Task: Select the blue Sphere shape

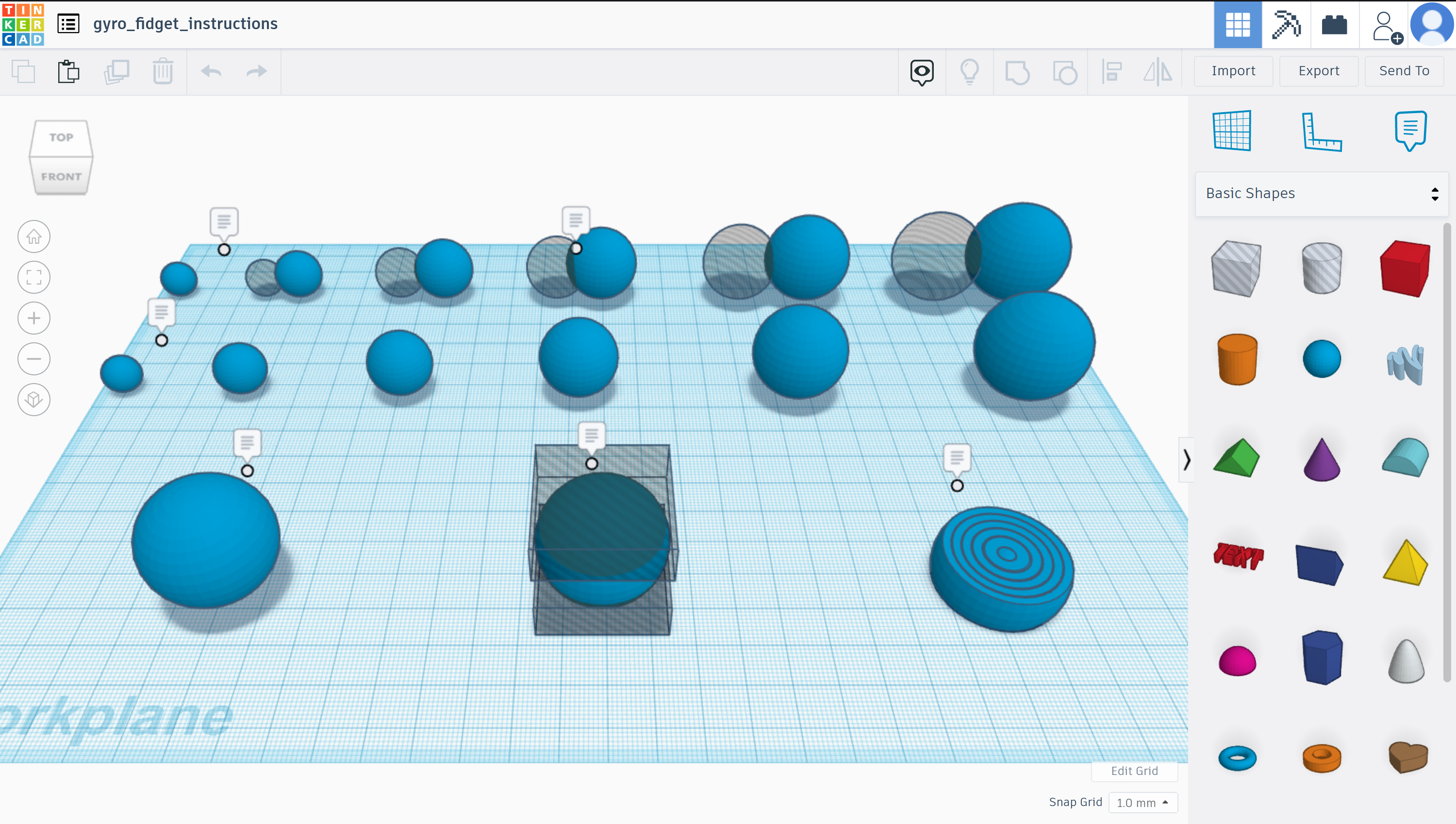Action: pyautogui.click(x=1322, y=358)
